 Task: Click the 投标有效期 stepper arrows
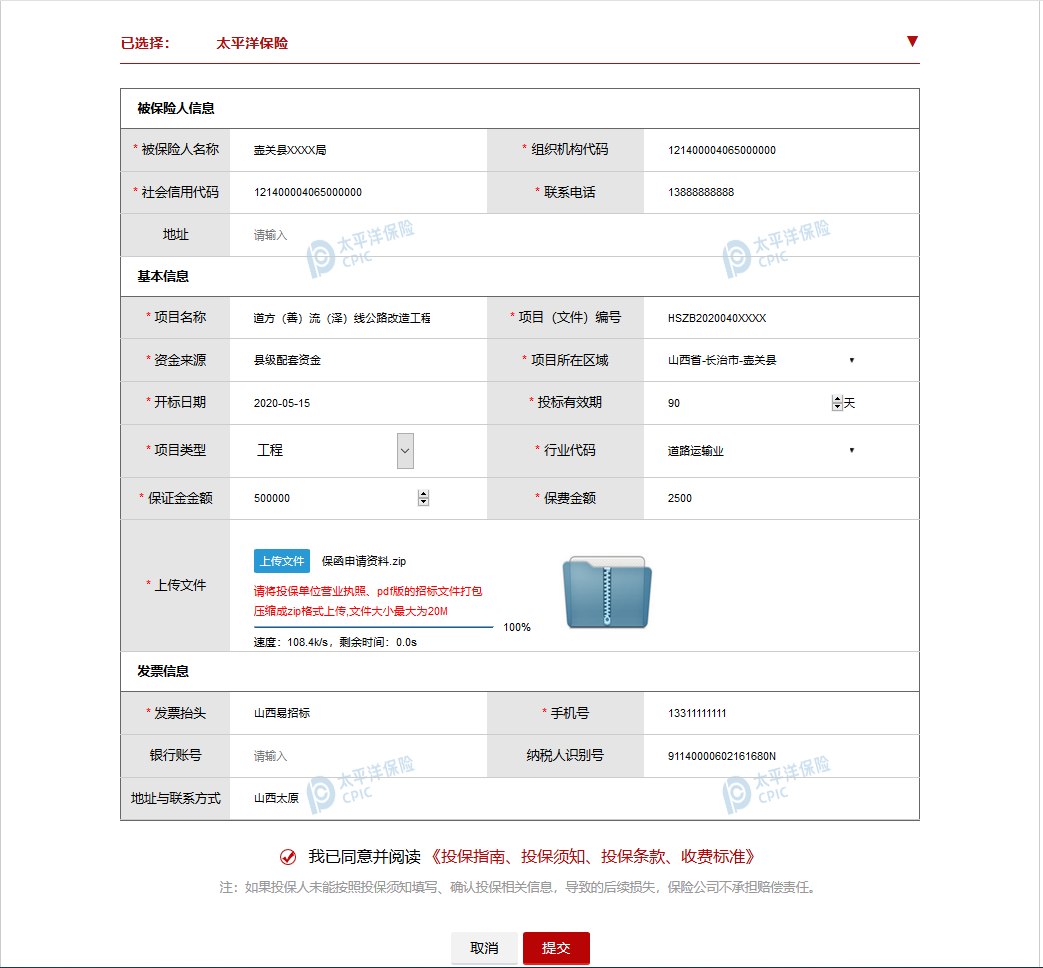[x=837, y=403]
